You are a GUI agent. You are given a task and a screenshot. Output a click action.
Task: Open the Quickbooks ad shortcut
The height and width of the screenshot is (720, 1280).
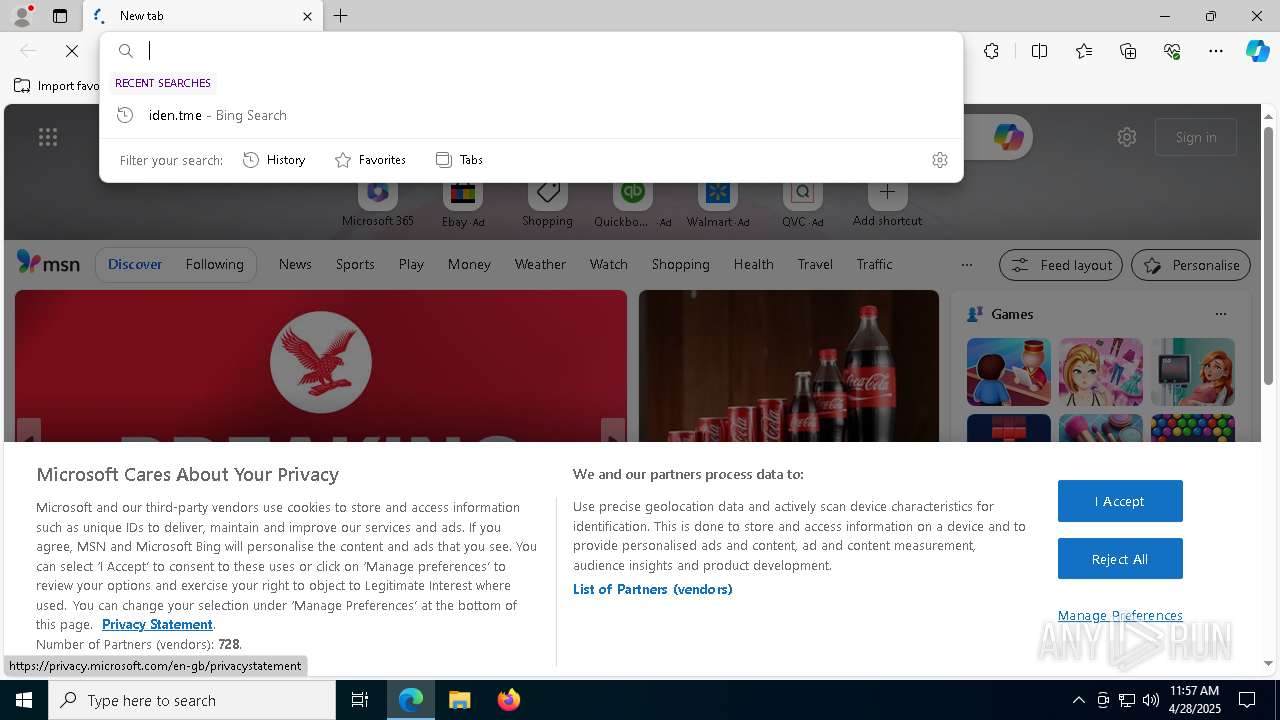click(632, 205)
